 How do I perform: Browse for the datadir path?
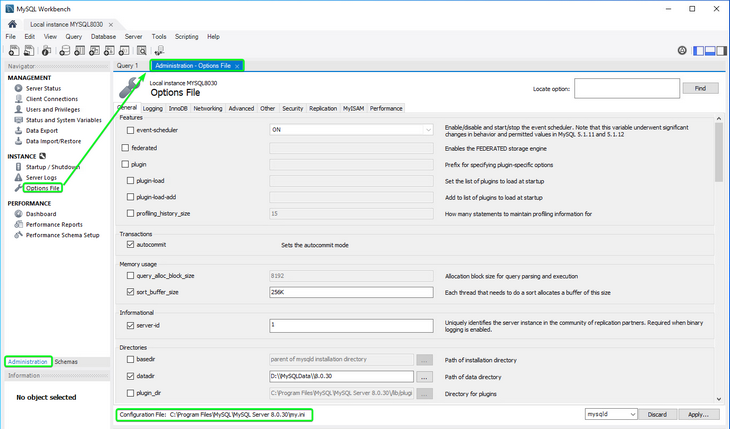(424, 377)
